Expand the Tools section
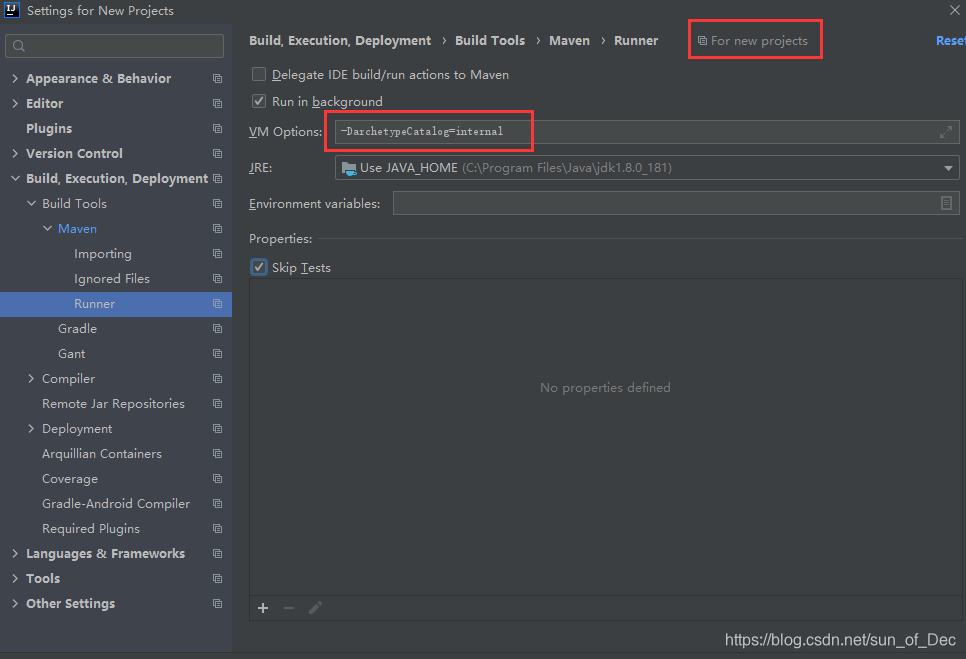Screen dimensions: 966x659 point(15,578)
